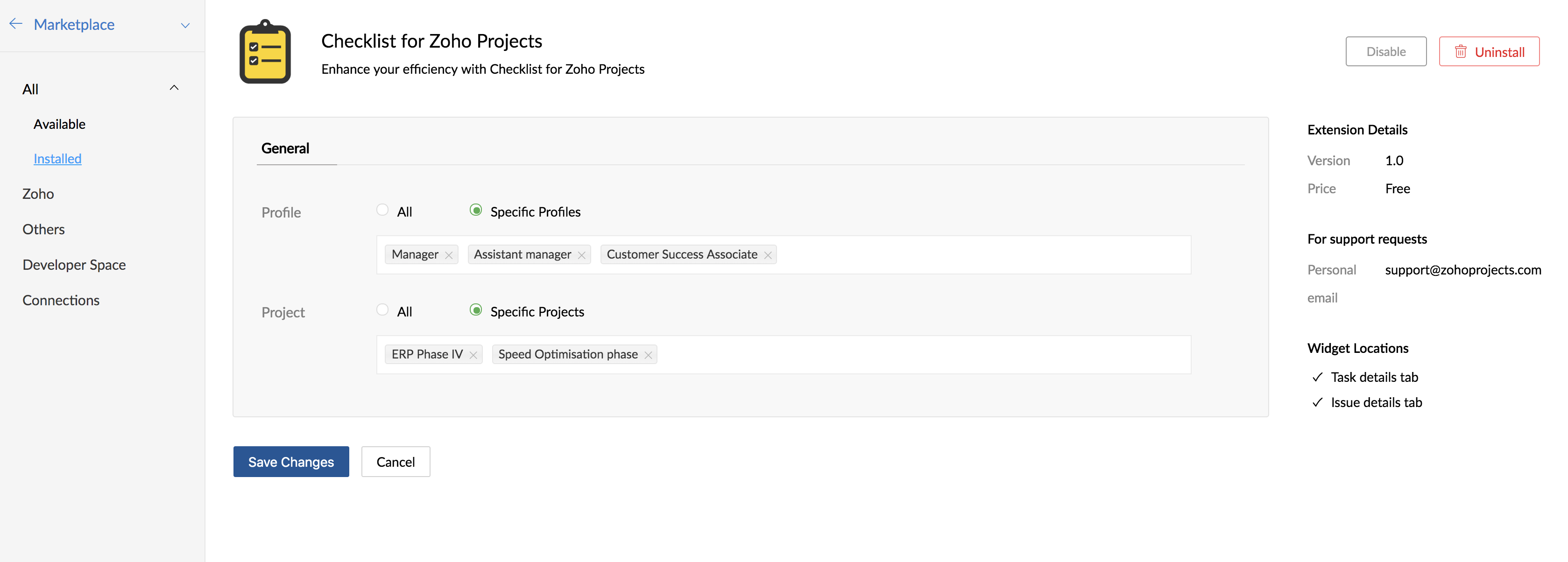Click the support@zohoprojects.com email address
The image size is (1568, 562).
[1462, 270]
